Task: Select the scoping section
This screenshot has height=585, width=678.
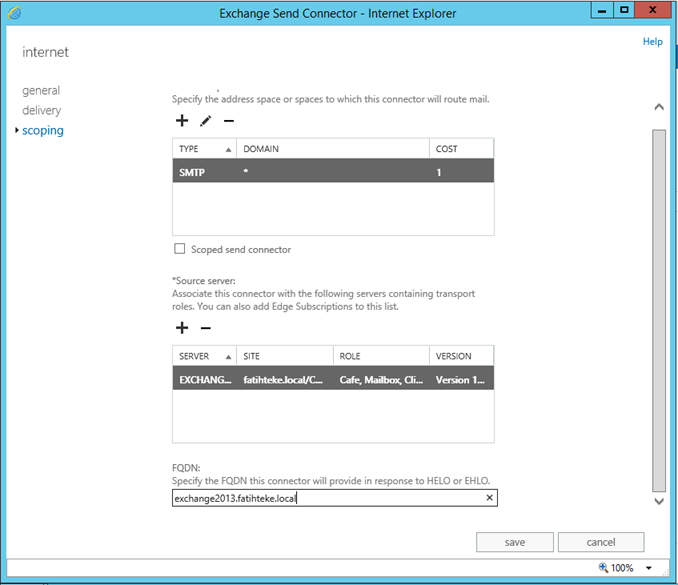Action: point(43,131)
